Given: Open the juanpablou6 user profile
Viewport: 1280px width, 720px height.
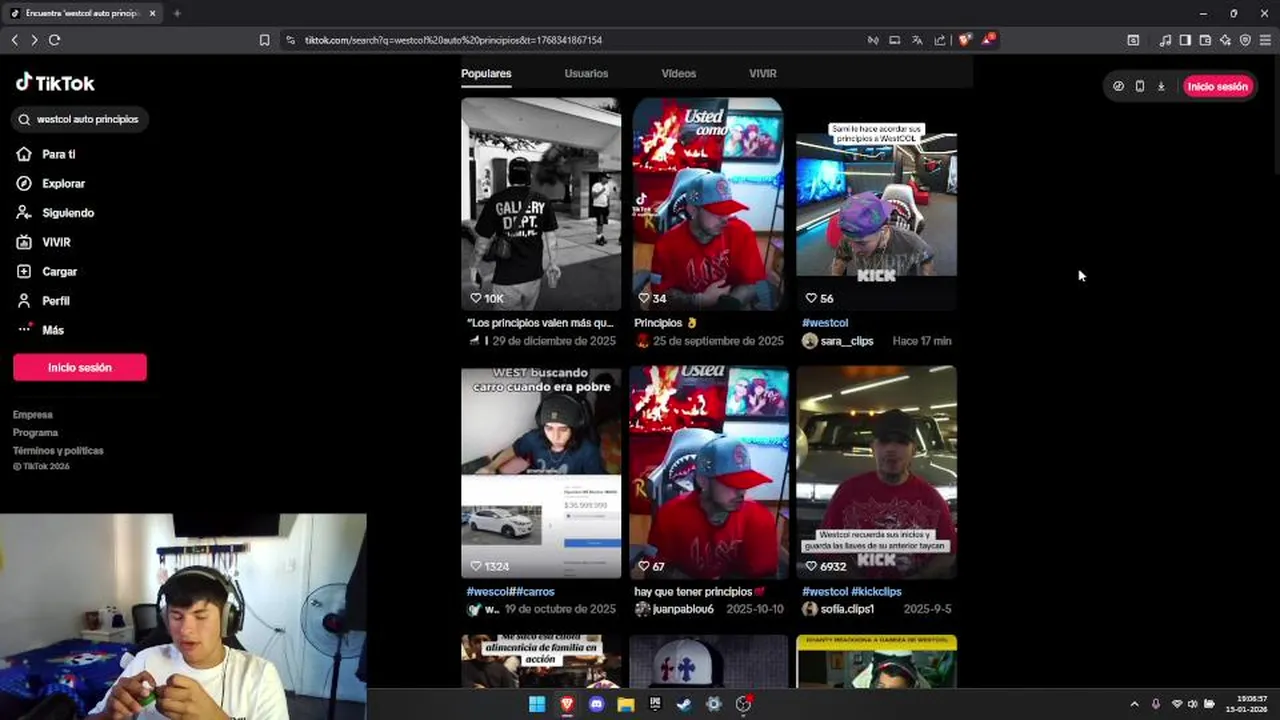Looking at the screenshot, I should click(682, 609).
